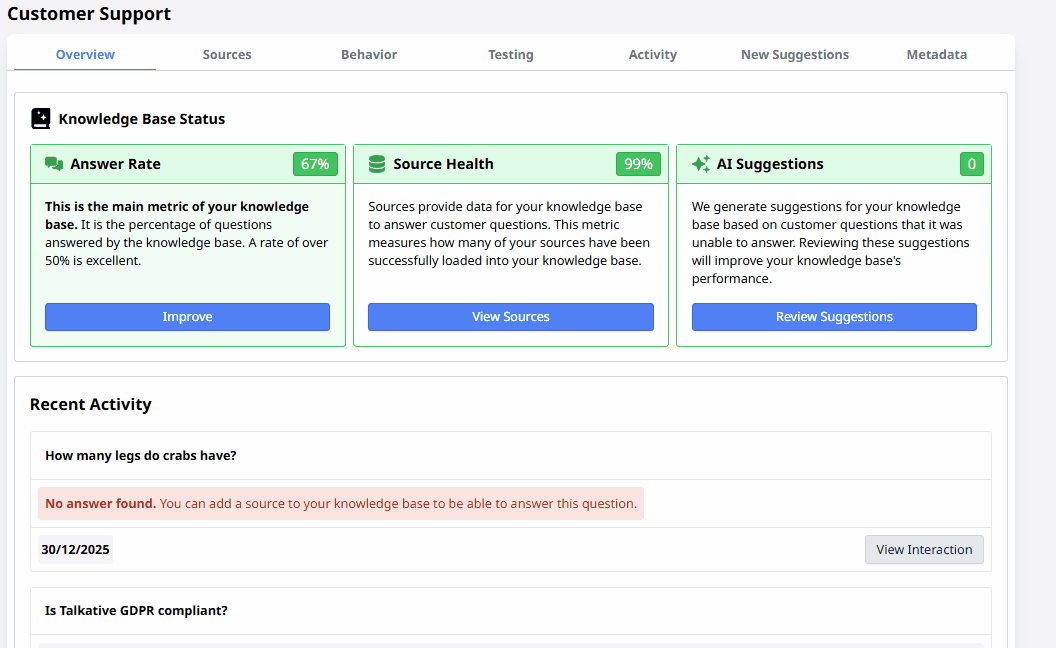
Task: Select the 30/12/2025 date label
Action: coord(75,549)
